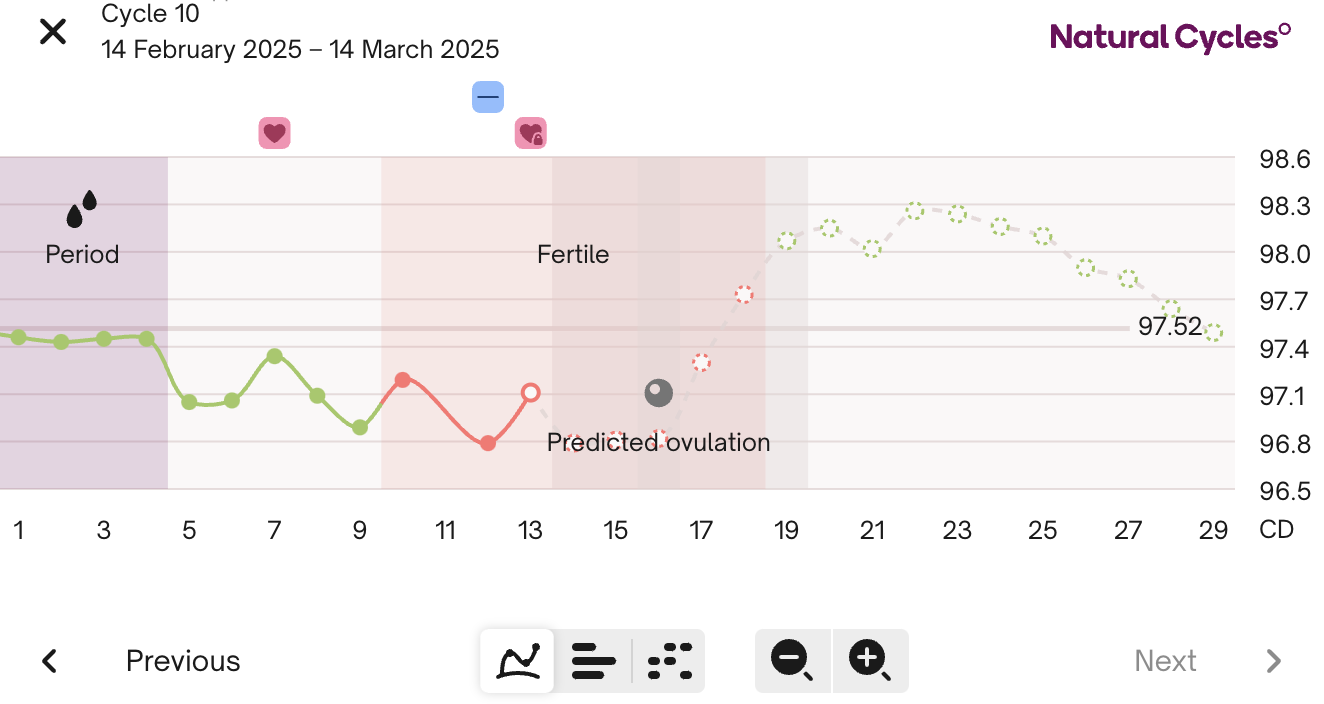Image resolution: width=1324 pixels, height=704 pixels.
Task: Switch to the curve graph view
Action: click(517, 660)
